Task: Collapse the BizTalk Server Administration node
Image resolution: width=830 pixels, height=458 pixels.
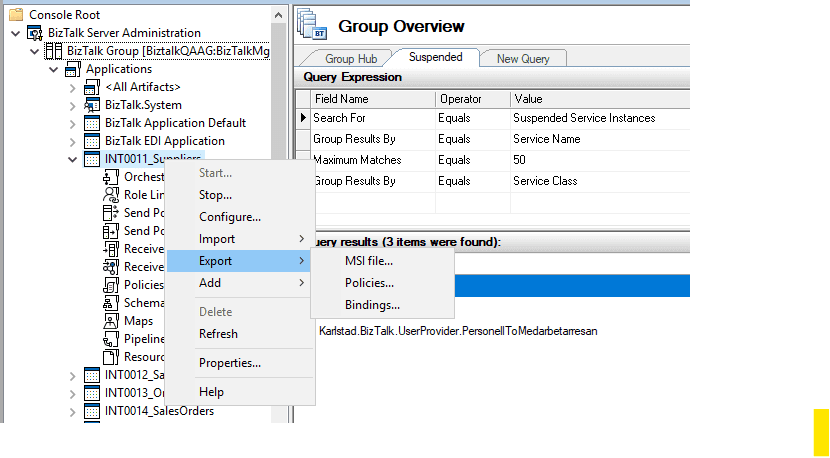Action: (x=16, y=33)
